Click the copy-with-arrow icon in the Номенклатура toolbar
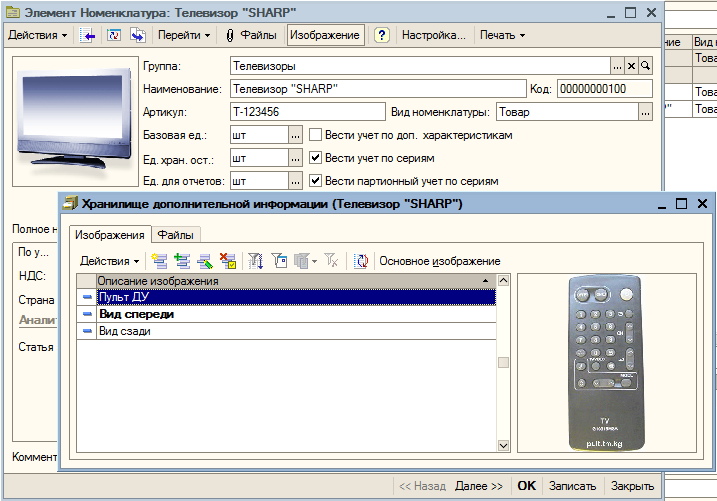Image resolution: width=717 pixels, height=501 pixels. pyautogui.click(x=138, y=35)
